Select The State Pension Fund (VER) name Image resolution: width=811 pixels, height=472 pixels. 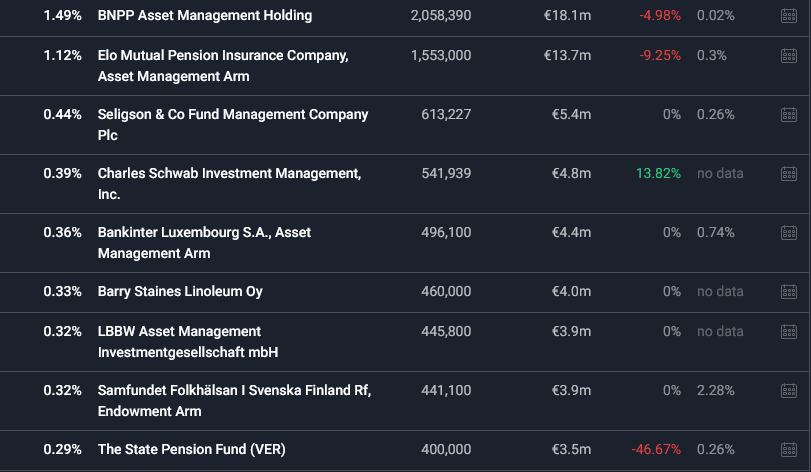point(191,449)
